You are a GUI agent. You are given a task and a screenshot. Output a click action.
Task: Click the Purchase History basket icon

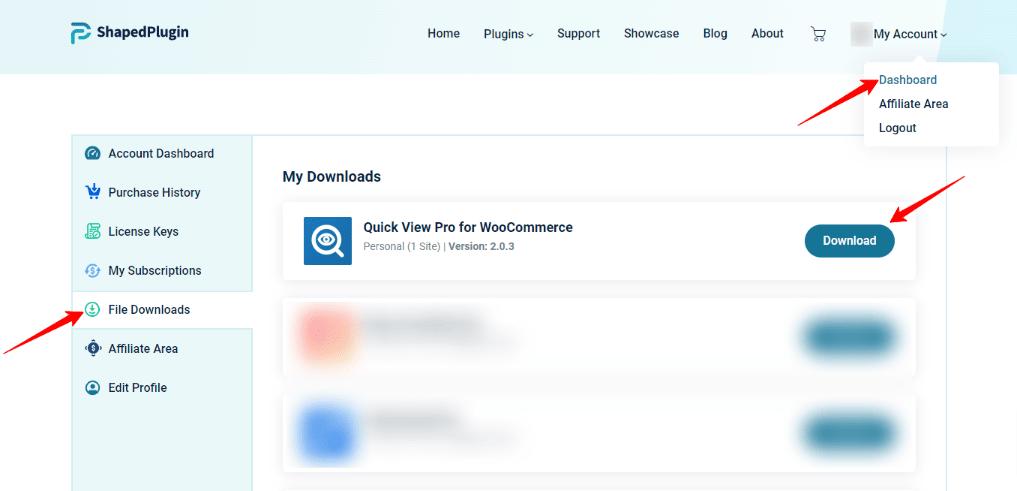pos(93,192)
